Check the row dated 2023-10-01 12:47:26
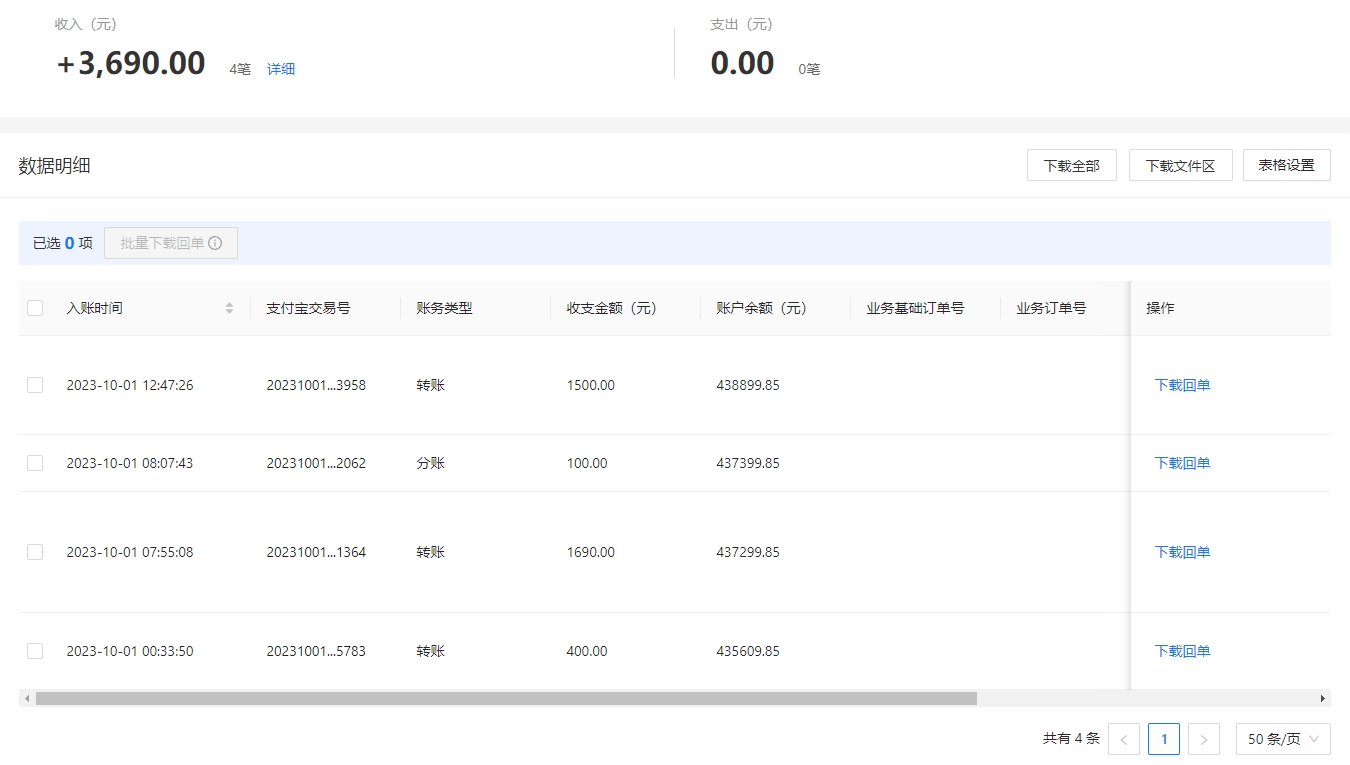The height and width of the screenshot is (765, 1350). point(35,385)
